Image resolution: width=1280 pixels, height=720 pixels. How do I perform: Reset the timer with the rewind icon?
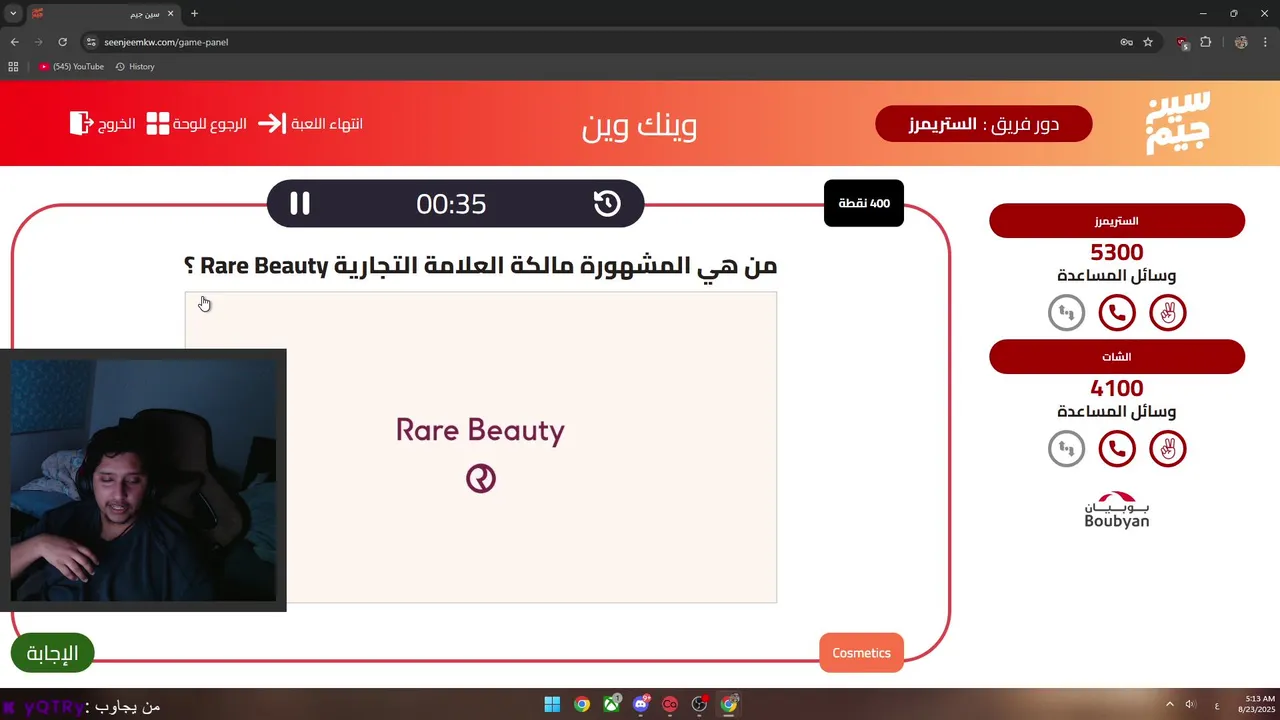pos(607,204)
